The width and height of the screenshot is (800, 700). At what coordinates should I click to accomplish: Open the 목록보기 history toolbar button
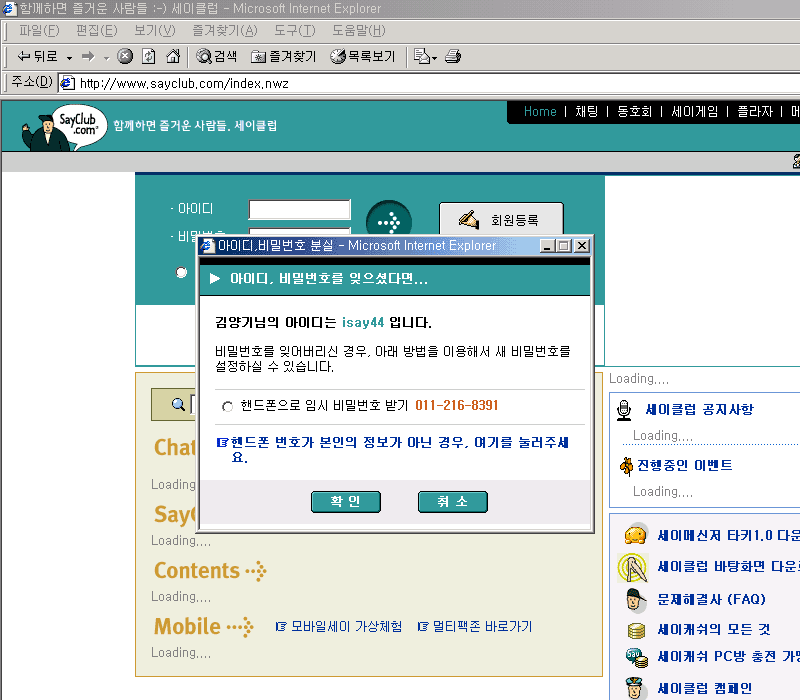[x=363, y=56]
